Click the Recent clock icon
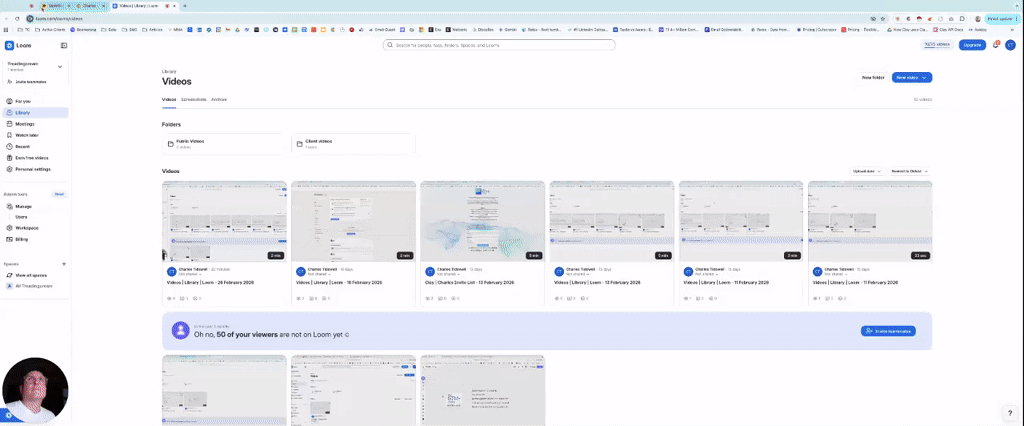 9,146
